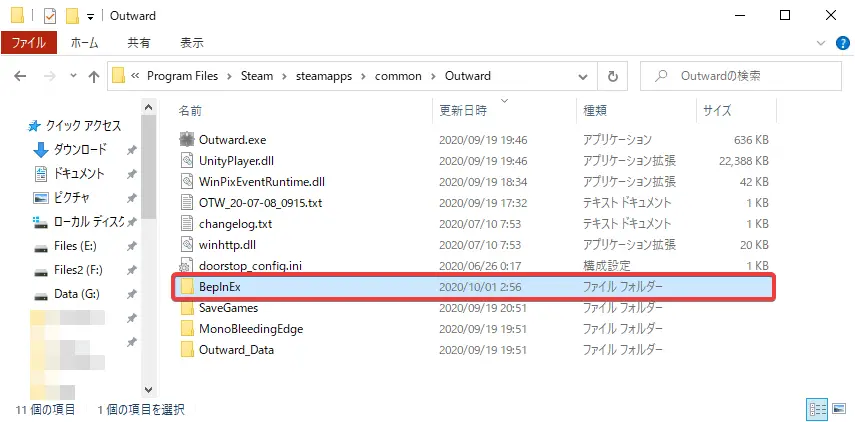Open Files2 (F:) drive in sidebar

(78, 270)
